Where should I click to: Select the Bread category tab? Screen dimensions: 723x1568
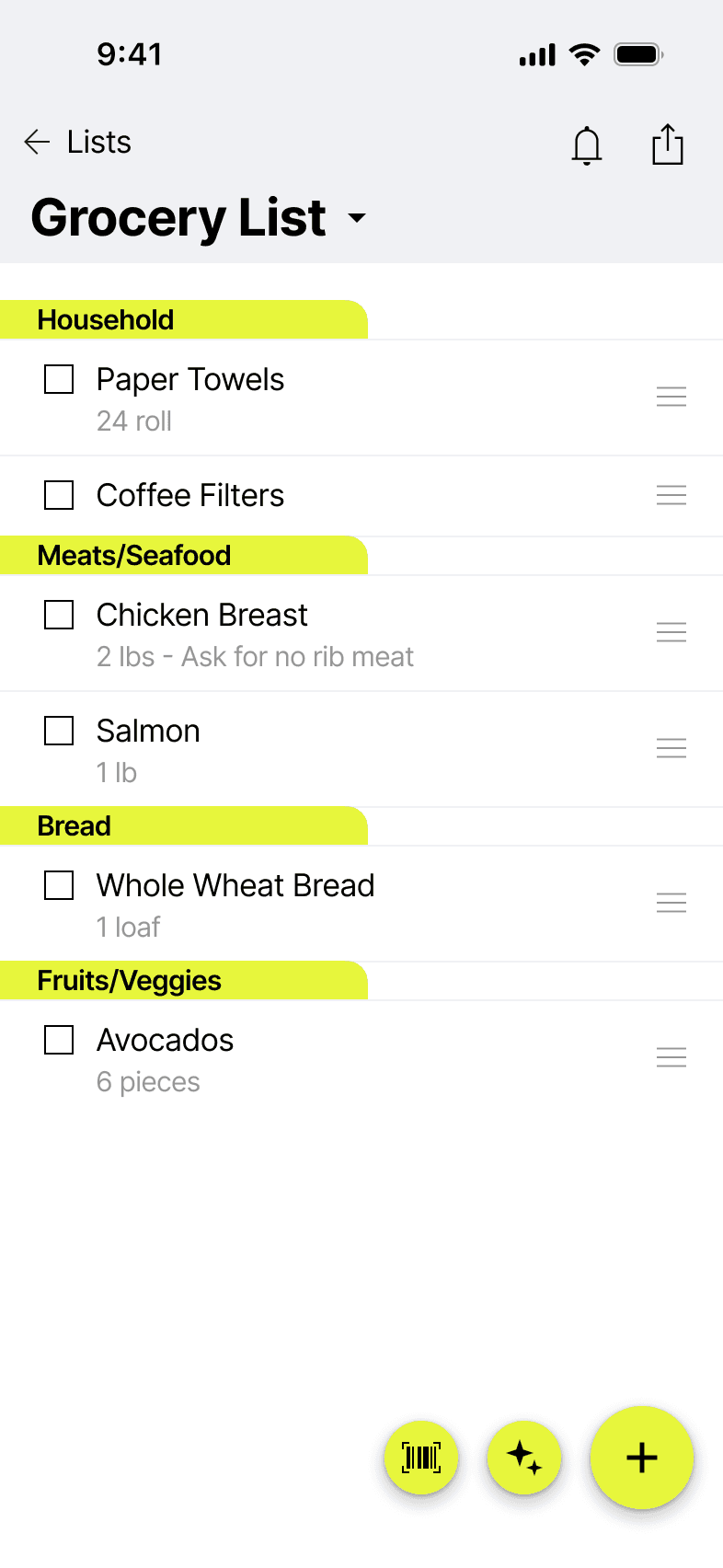coord(75,826)
